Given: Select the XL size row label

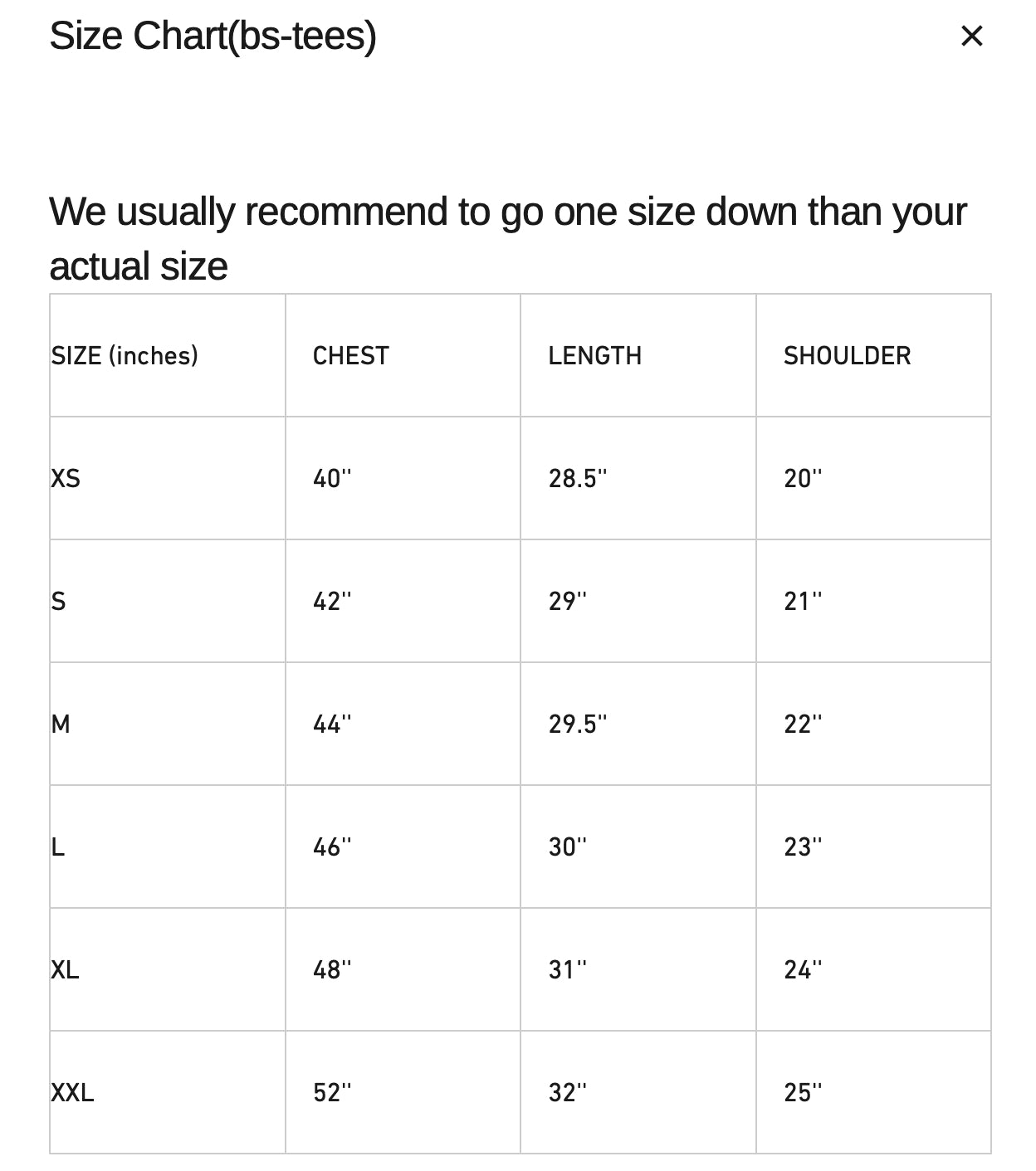Looking at the screenshot, I should (x=65, y=969).
